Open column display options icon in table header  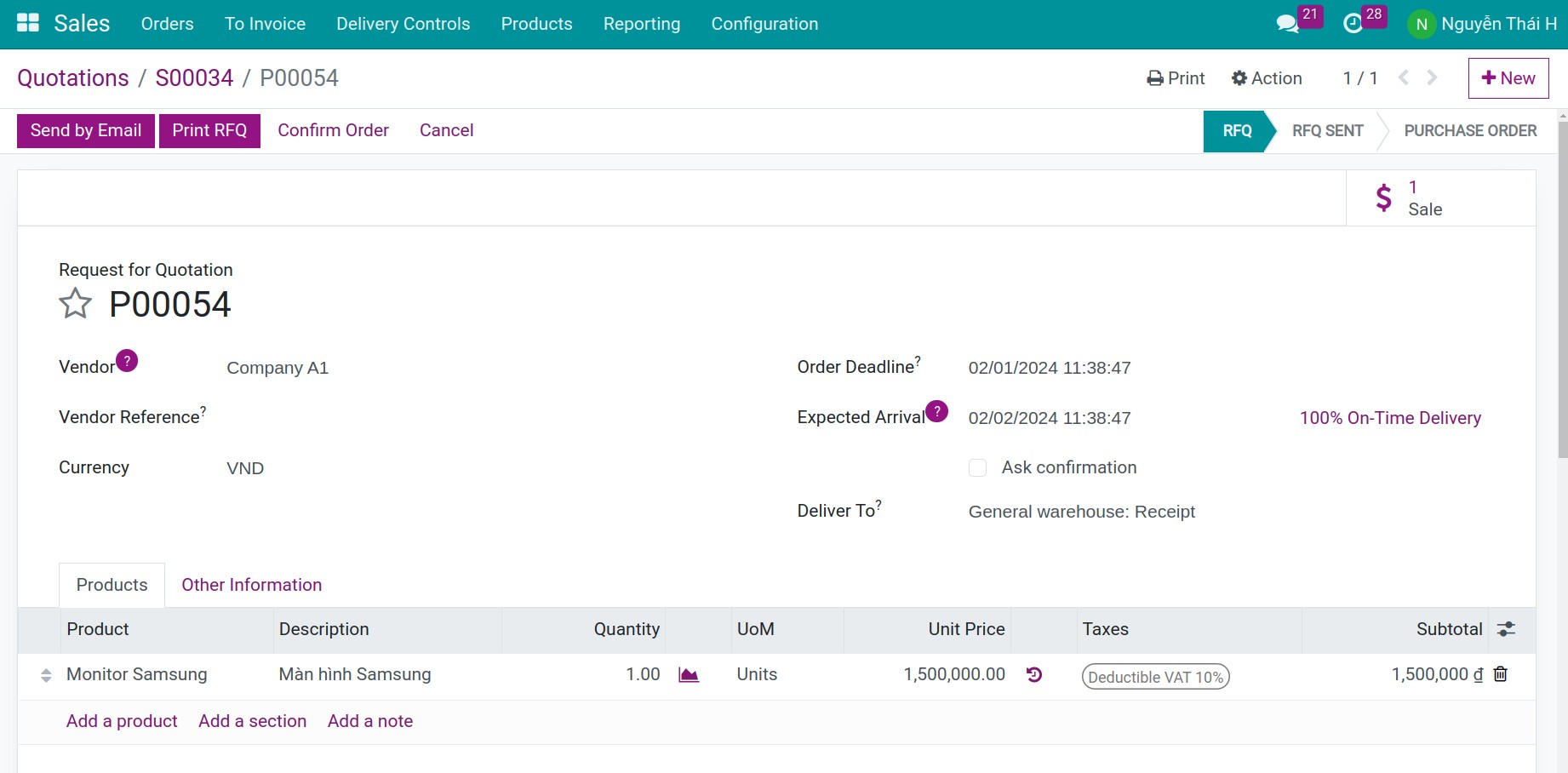pyautogui.click(x=1506, y=629)
